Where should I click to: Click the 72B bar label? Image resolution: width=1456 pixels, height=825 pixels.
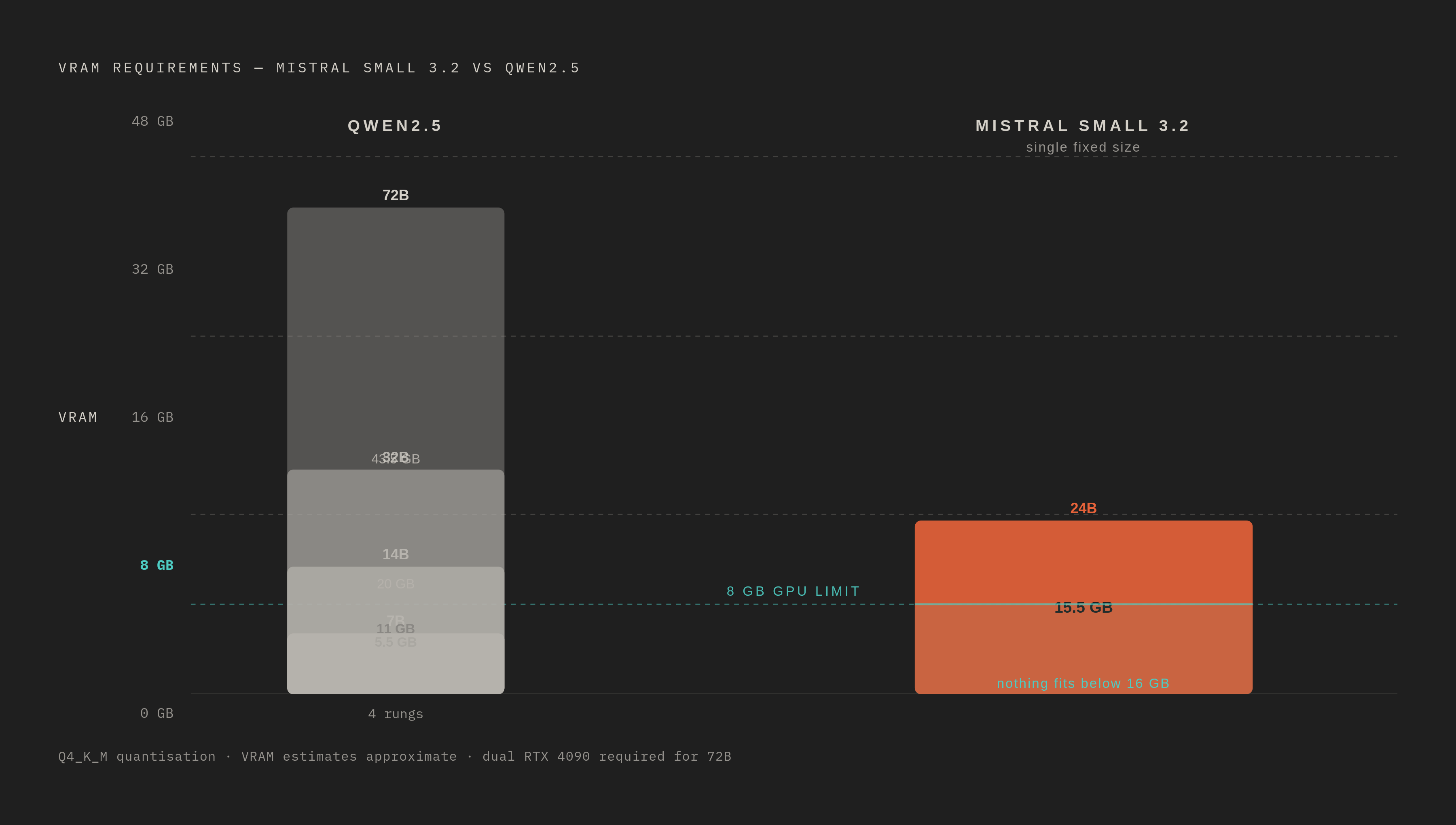coord(396,195)
